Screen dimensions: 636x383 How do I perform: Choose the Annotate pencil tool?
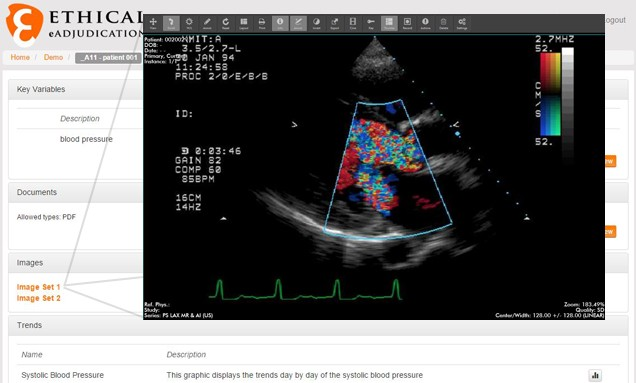coord(207,23)
